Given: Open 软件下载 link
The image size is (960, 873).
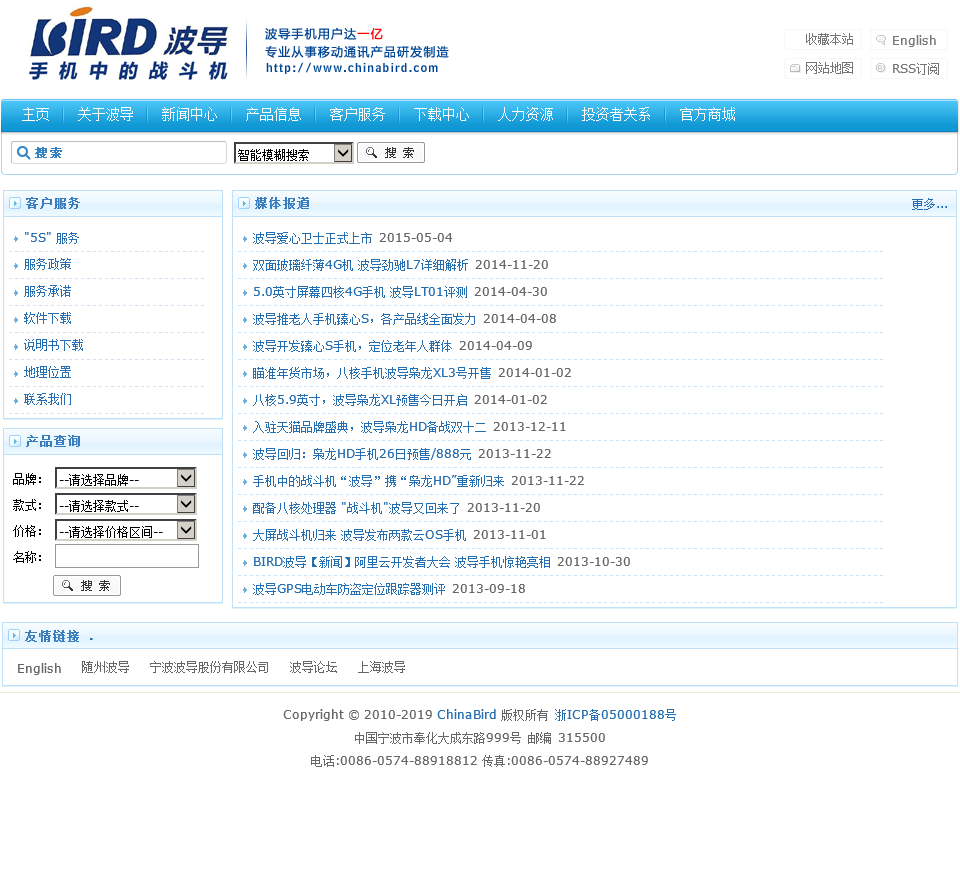Looking at the screenshot, I should coord(48,318).
